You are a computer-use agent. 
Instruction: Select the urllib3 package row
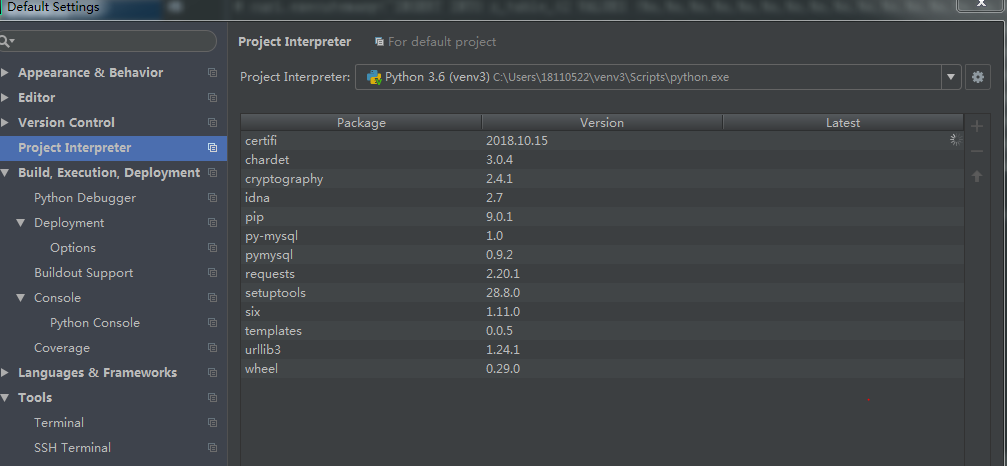coord(602,350)
